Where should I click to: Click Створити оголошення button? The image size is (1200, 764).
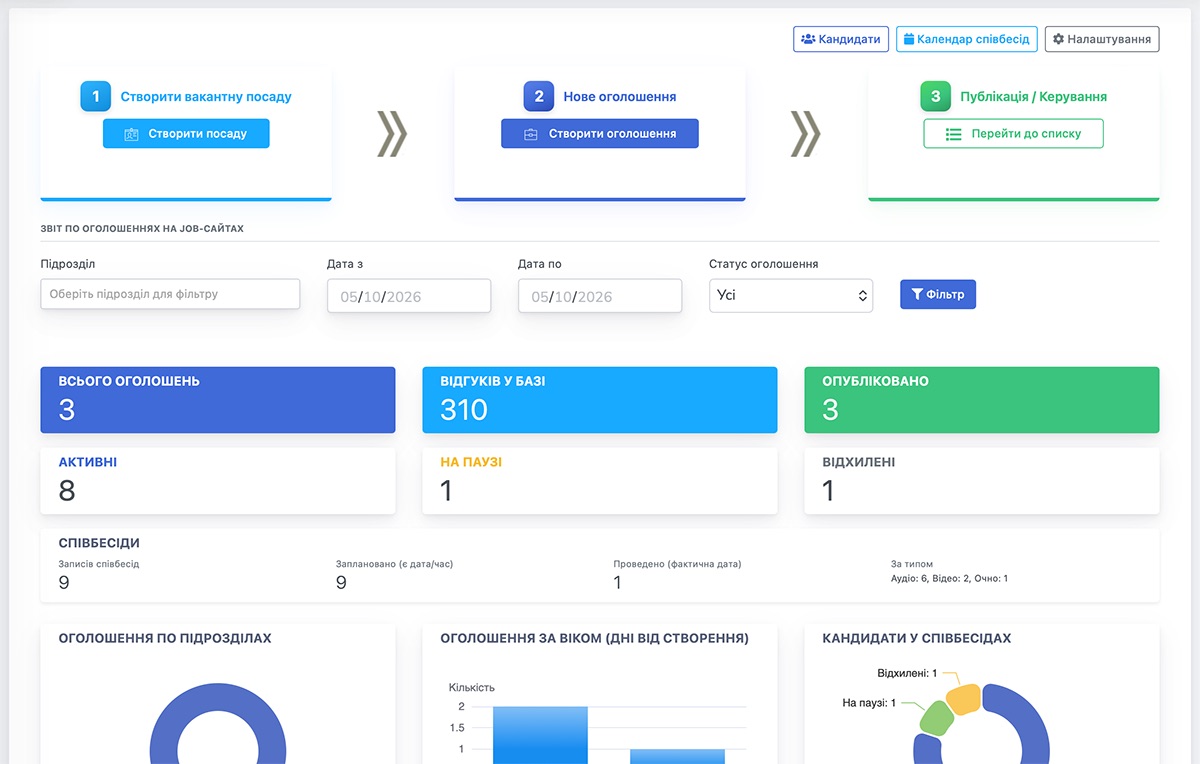point(600,133)
